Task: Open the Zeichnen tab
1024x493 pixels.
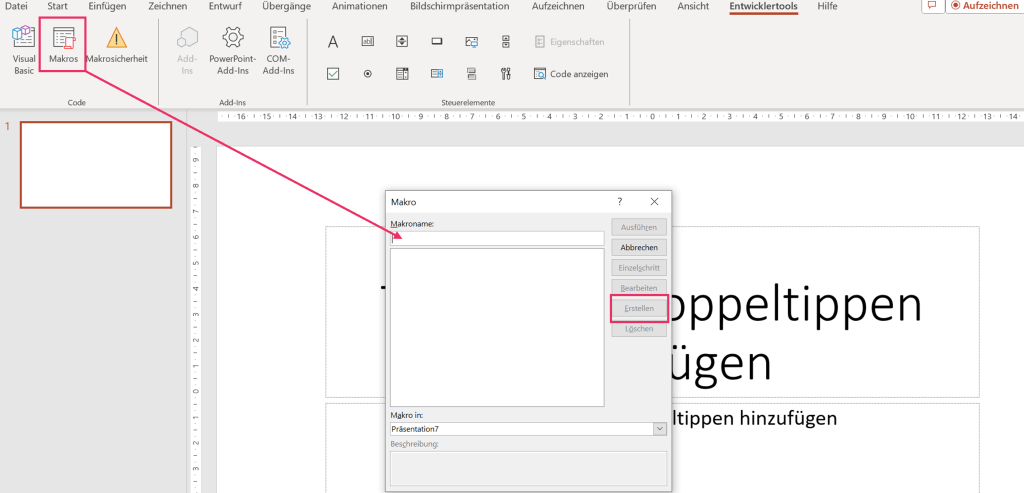Action: coord(167,6)
